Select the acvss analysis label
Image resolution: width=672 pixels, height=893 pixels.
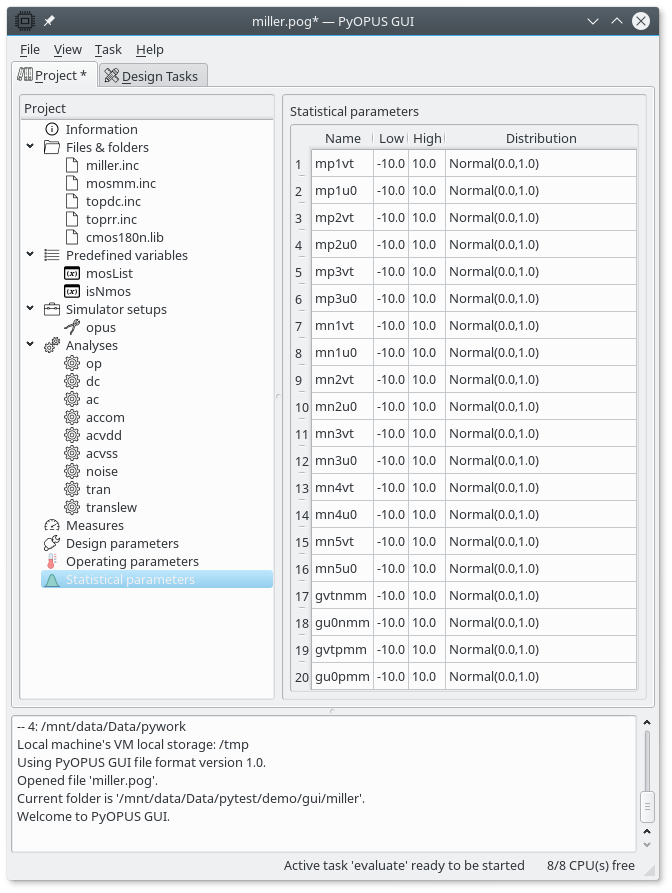click(x=102, y=454)
